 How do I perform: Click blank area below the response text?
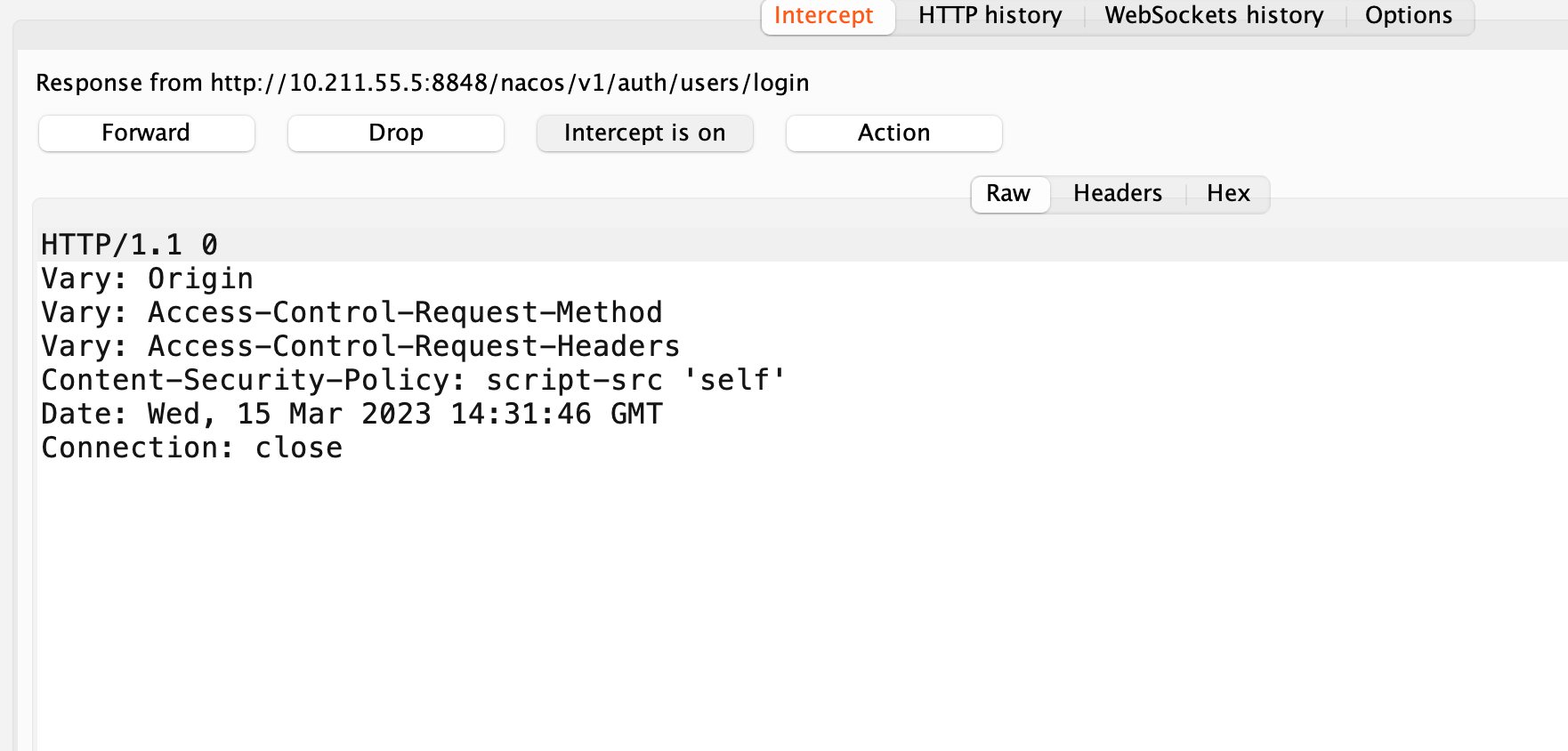(801, 605)
